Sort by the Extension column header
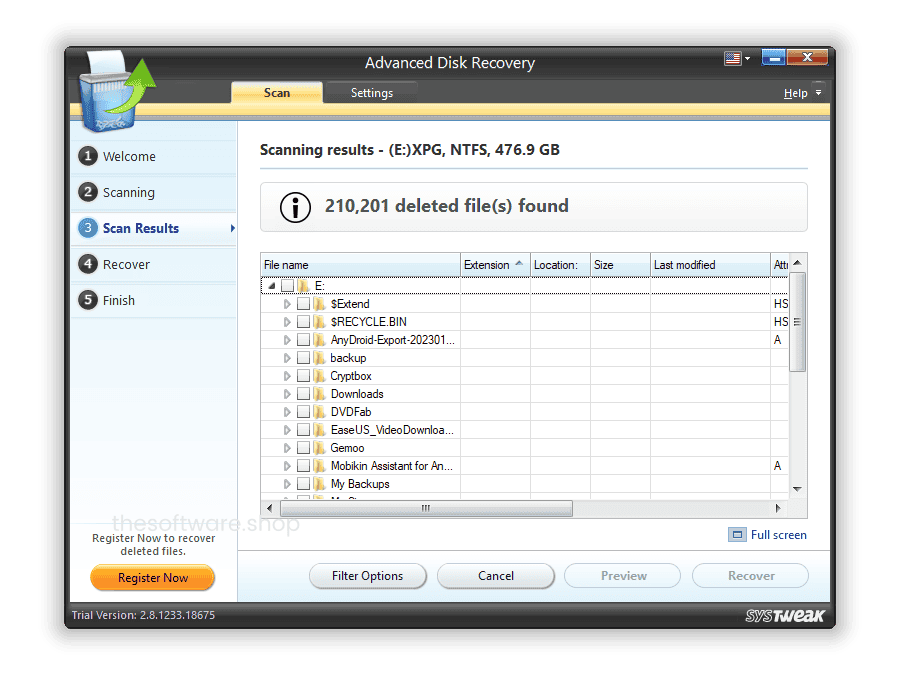 (494, 265)
